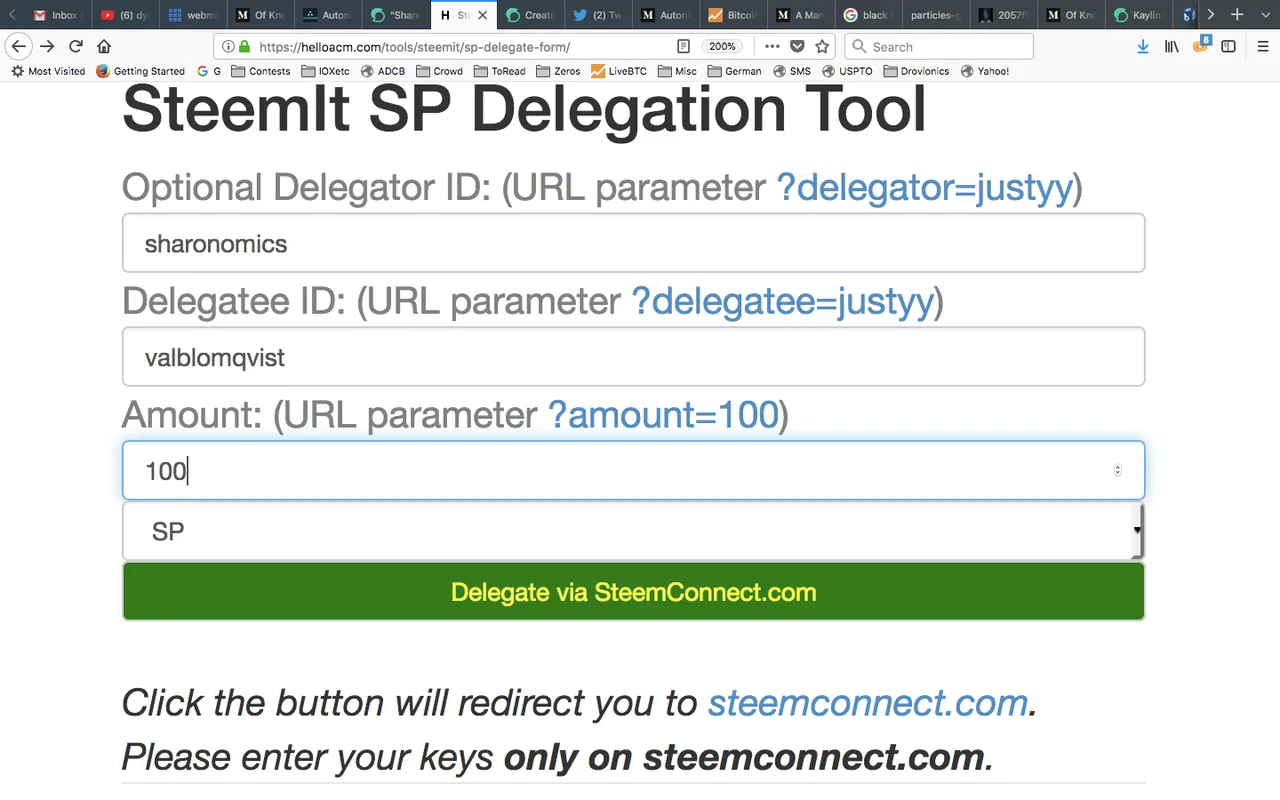The image size is (1280, 800).
Task: Switch to the Google 'black' tab
Action: (x=870, y=15)
